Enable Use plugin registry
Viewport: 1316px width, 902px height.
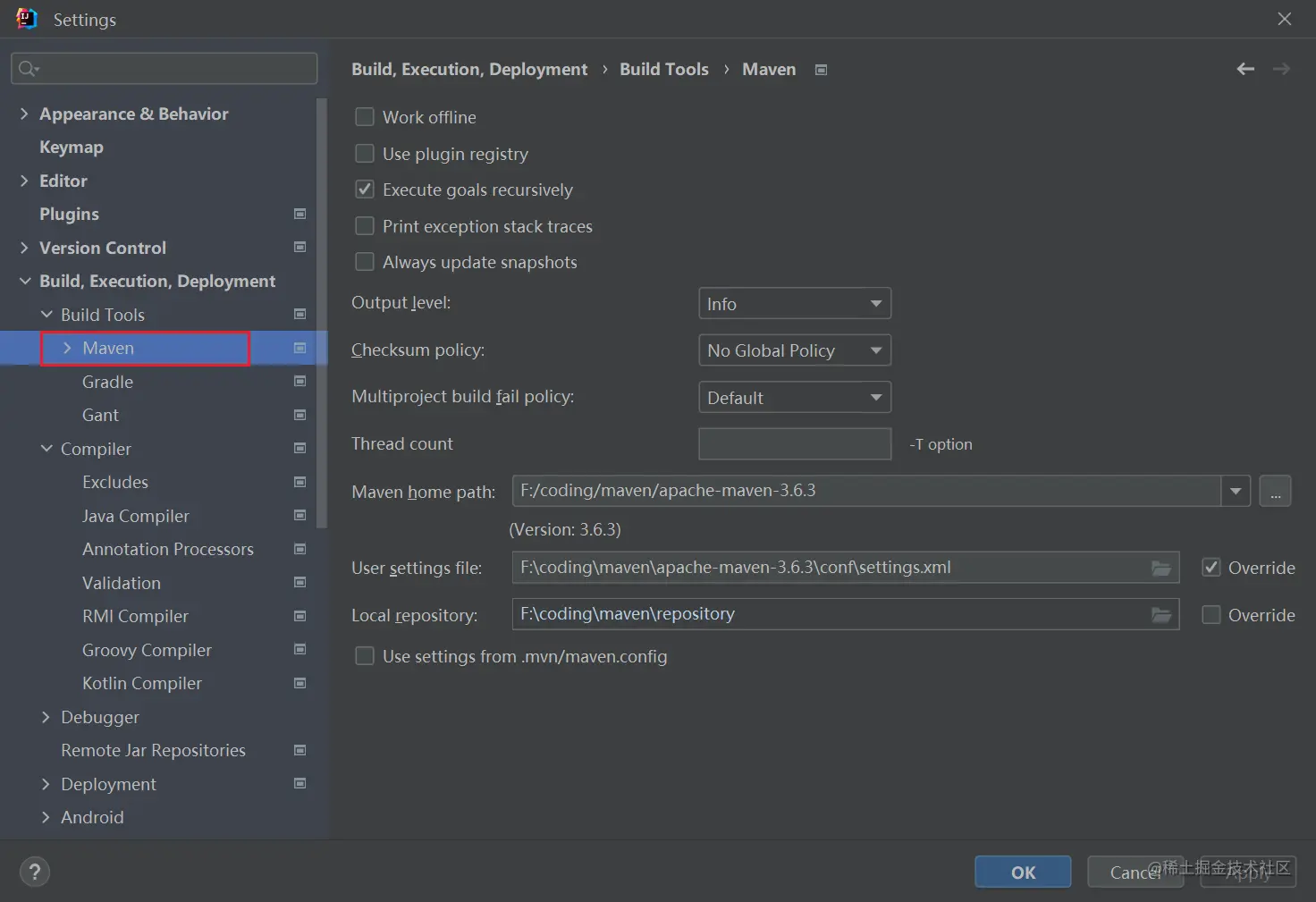click(365, 154)
